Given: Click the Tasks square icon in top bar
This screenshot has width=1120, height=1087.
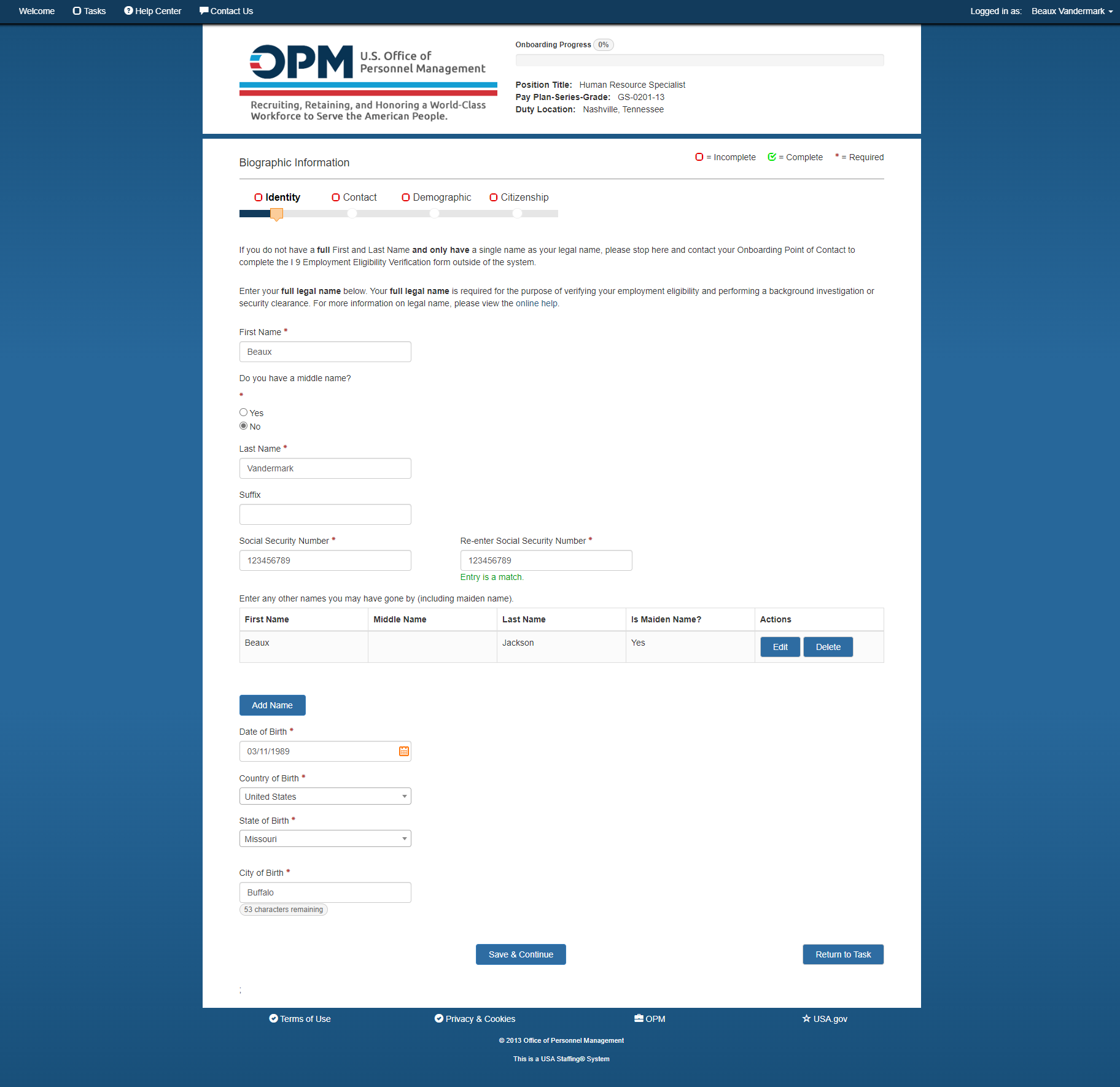Looking at the screenshot, I should coord(77,11).
